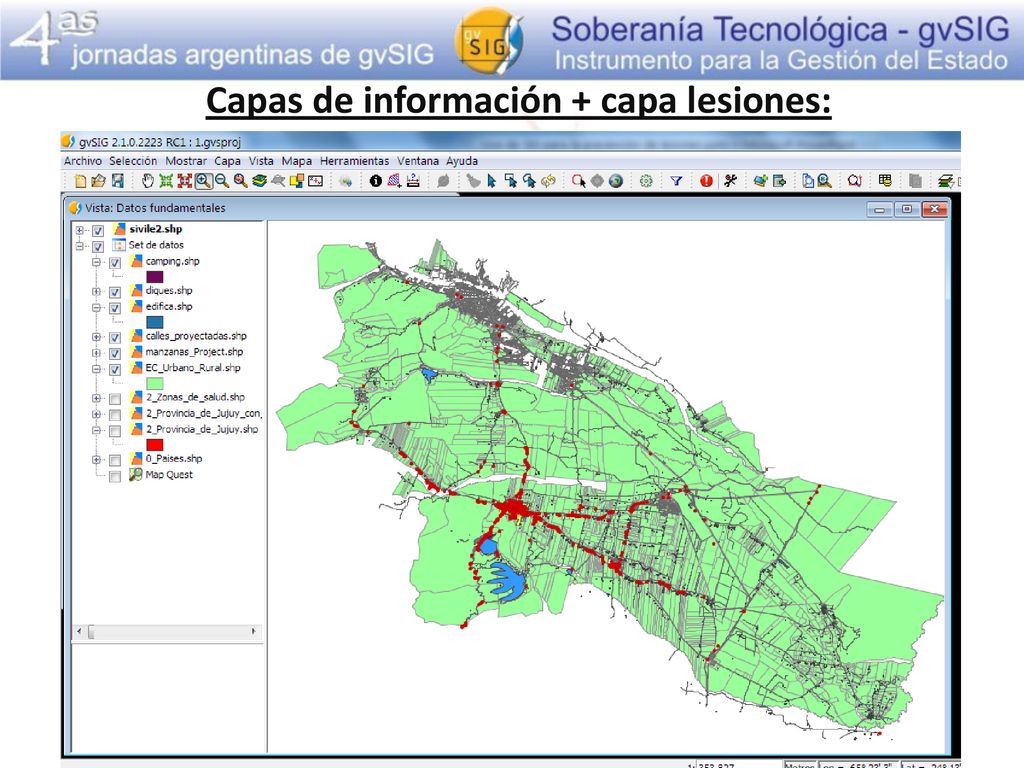1024x768 pixels.
Task: Click the red Zoom to selection icon
Action: point(185,181)
